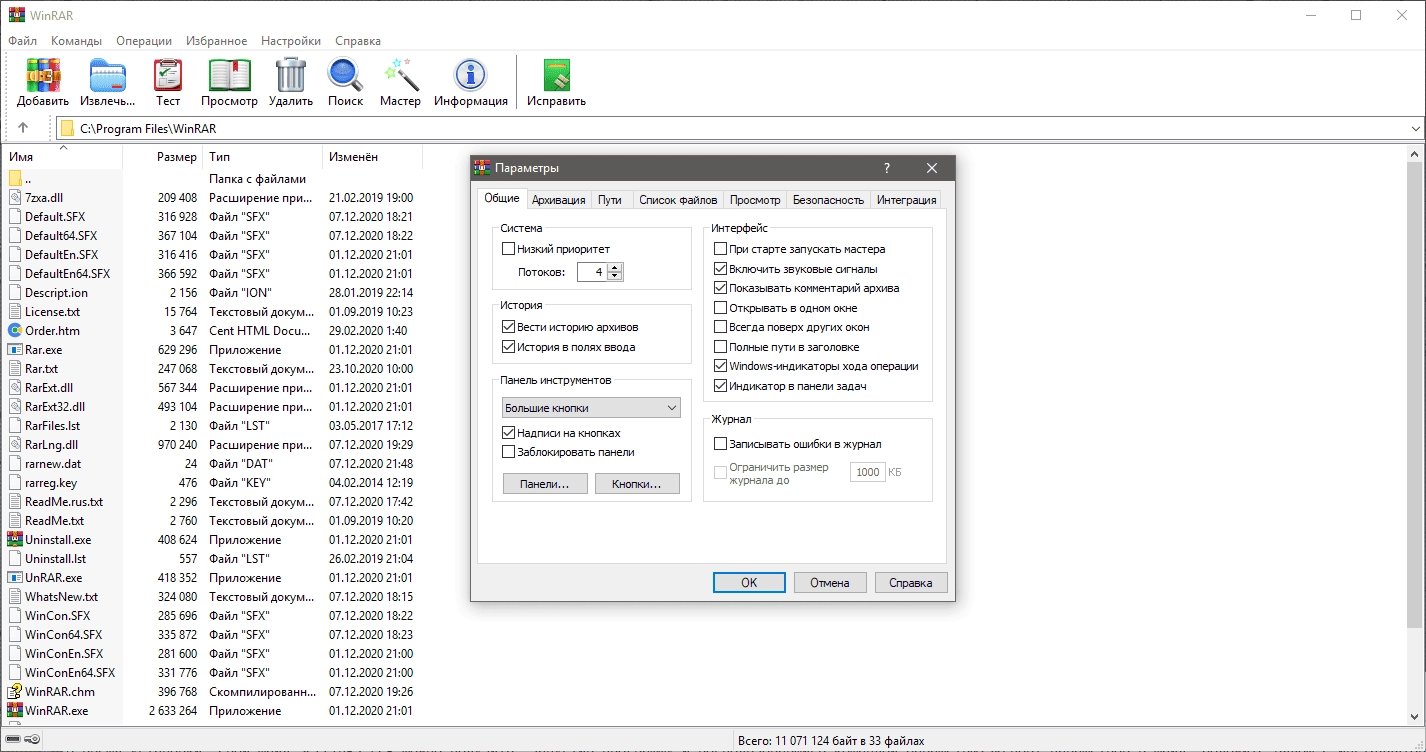Sort files by Имя column header
The height and width of the screenshot is (752, 1426).
pyautogui.click(x=64, y=157)
